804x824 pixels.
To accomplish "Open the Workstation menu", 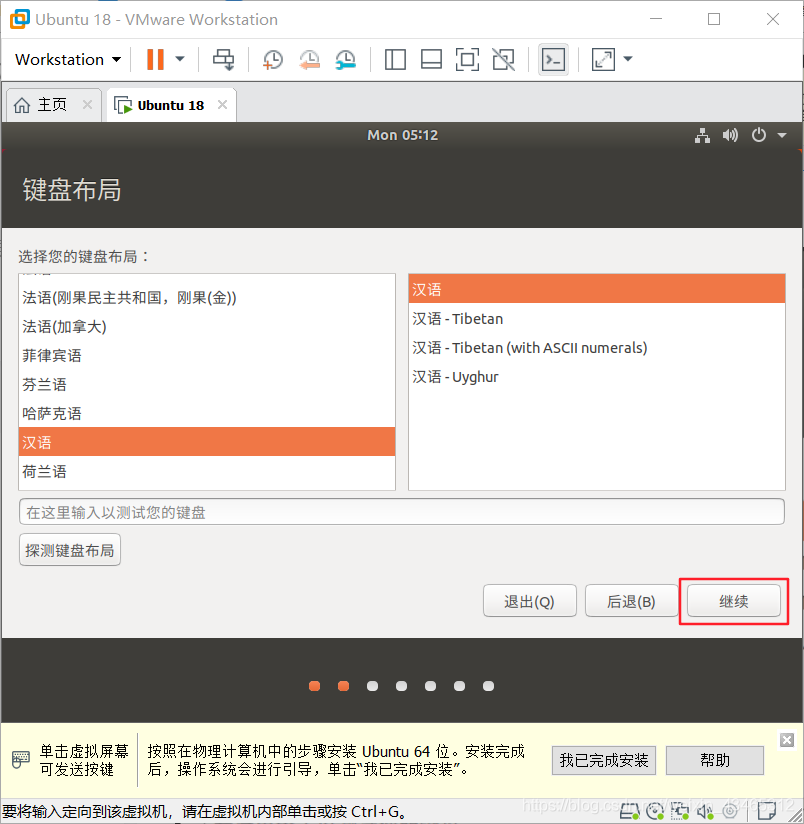I will 68,59.
